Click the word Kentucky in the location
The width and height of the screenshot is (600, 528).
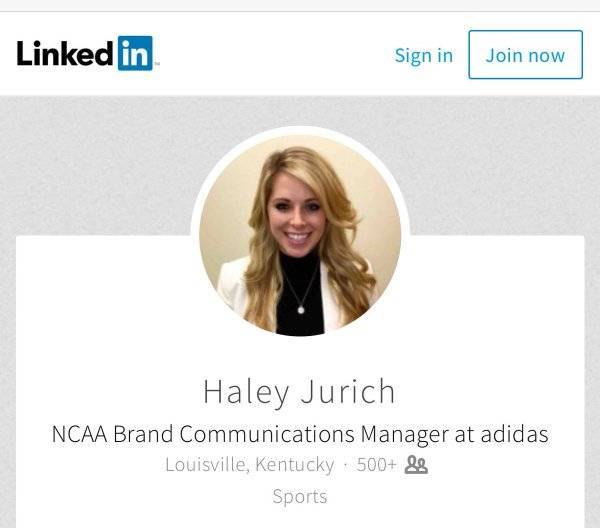pyautogui.click(x=295, y=465)
